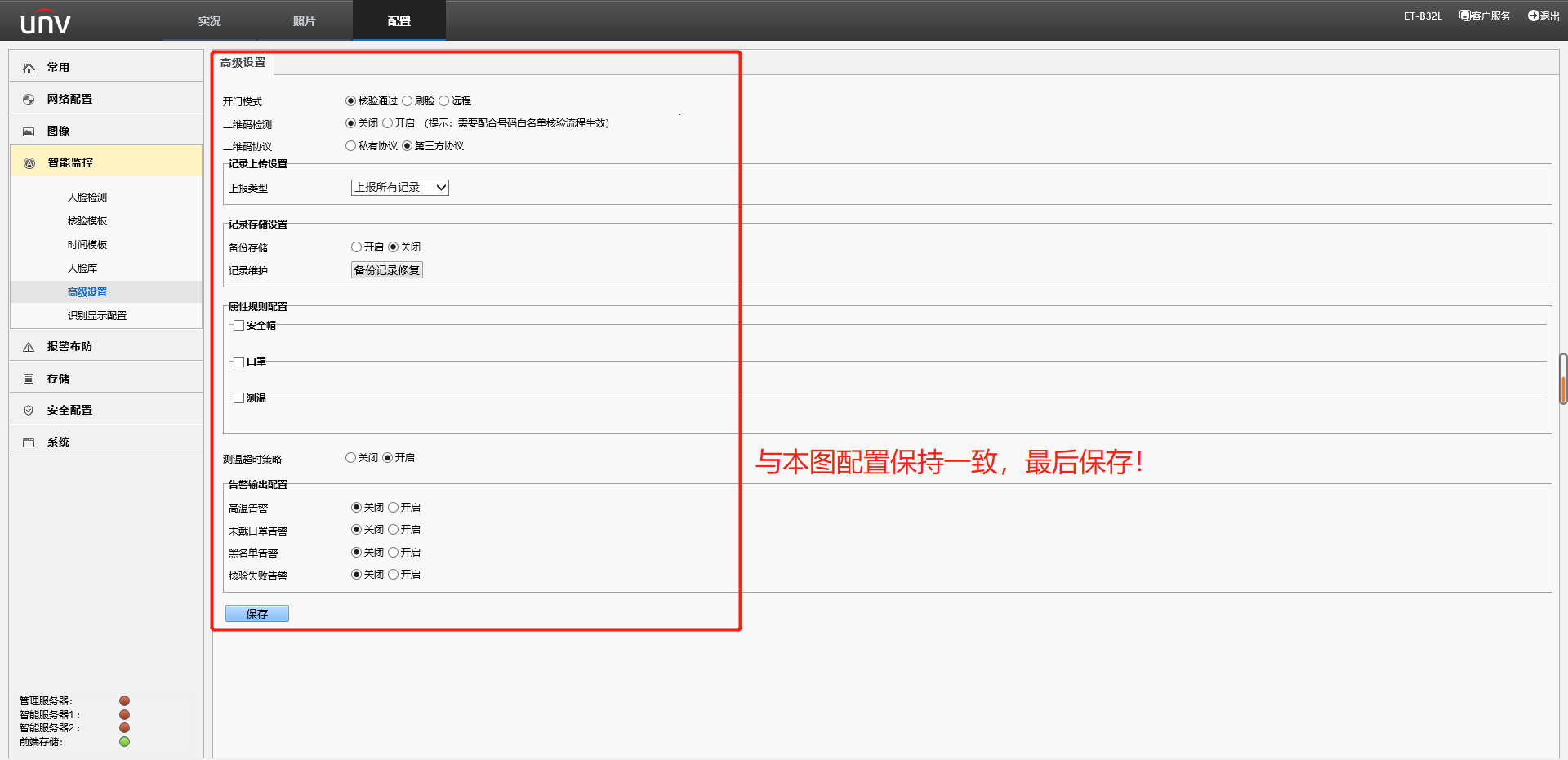Screen dimensions: 1568x760
Task: Enable 黑名单告警 with 开启 option
Action: 393,553
